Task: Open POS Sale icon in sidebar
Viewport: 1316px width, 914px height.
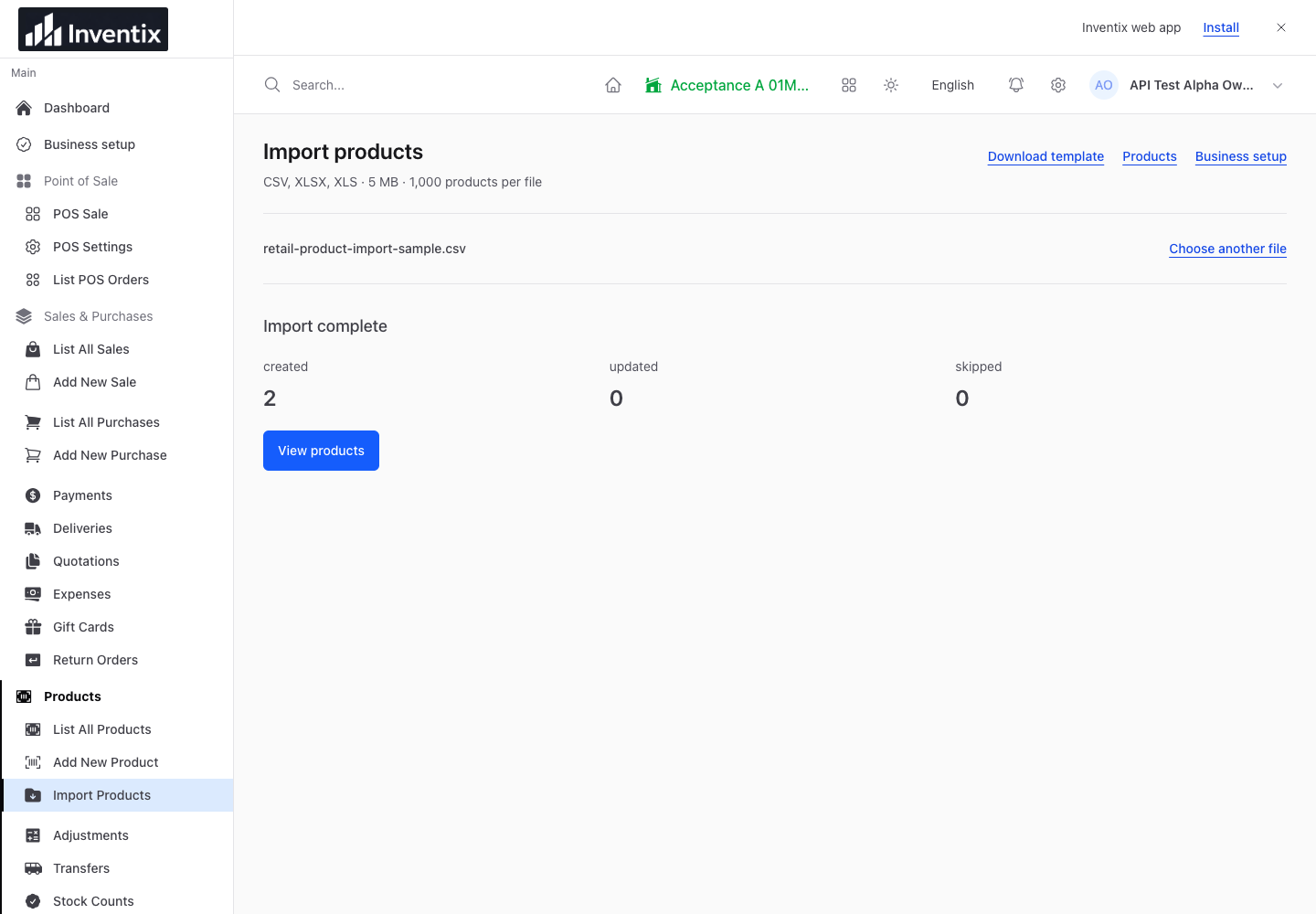Action: point(33,214)
